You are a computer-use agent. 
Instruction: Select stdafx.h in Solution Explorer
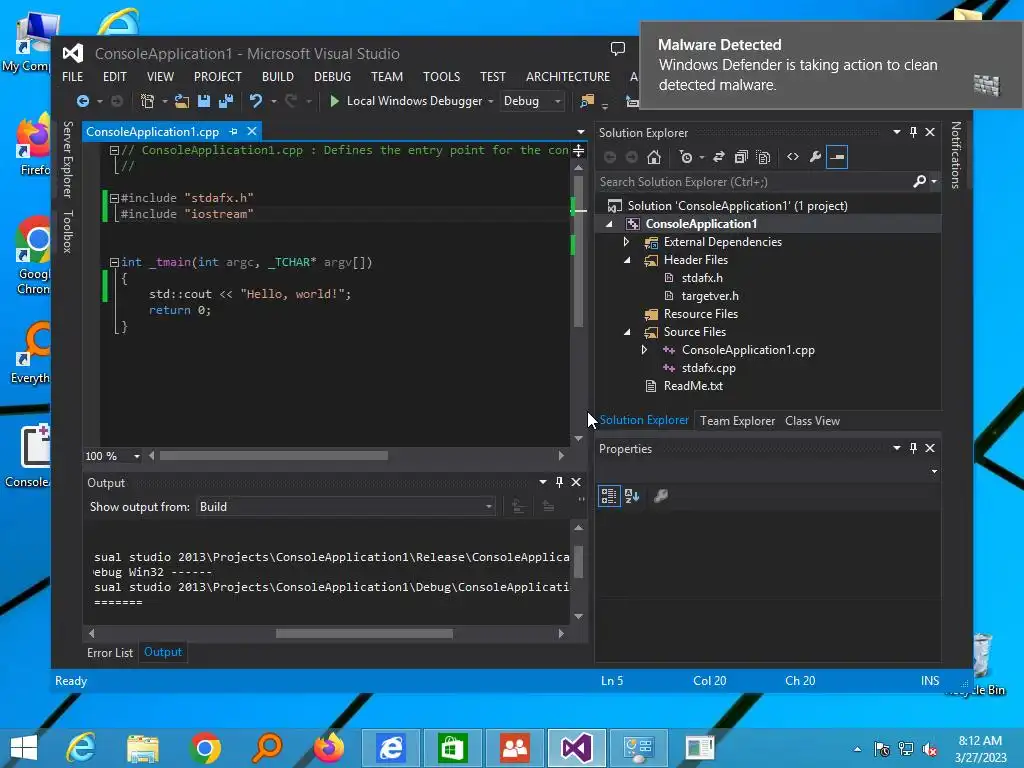pyautogui.click(x=702, y=278)
